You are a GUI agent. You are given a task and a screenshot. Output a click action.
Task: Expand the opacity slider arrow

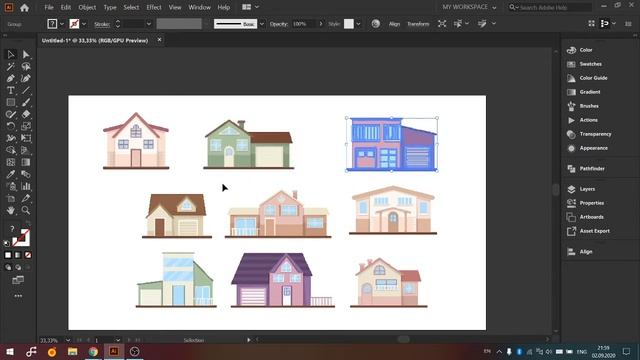coord(321,24)
